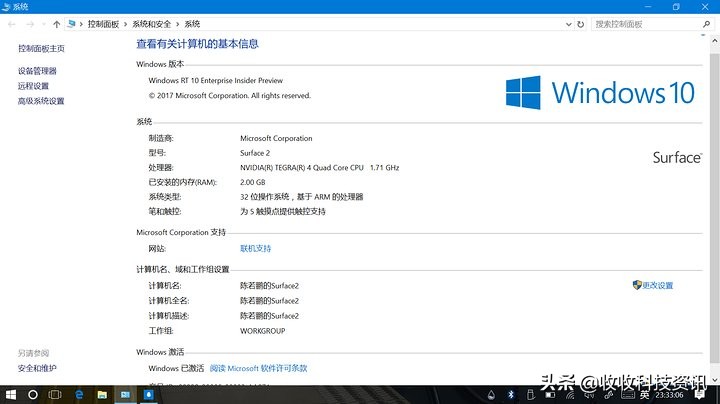Go forward using the forward arrow
The width and height of the screenshot is (720, 404).
point(30,24)
